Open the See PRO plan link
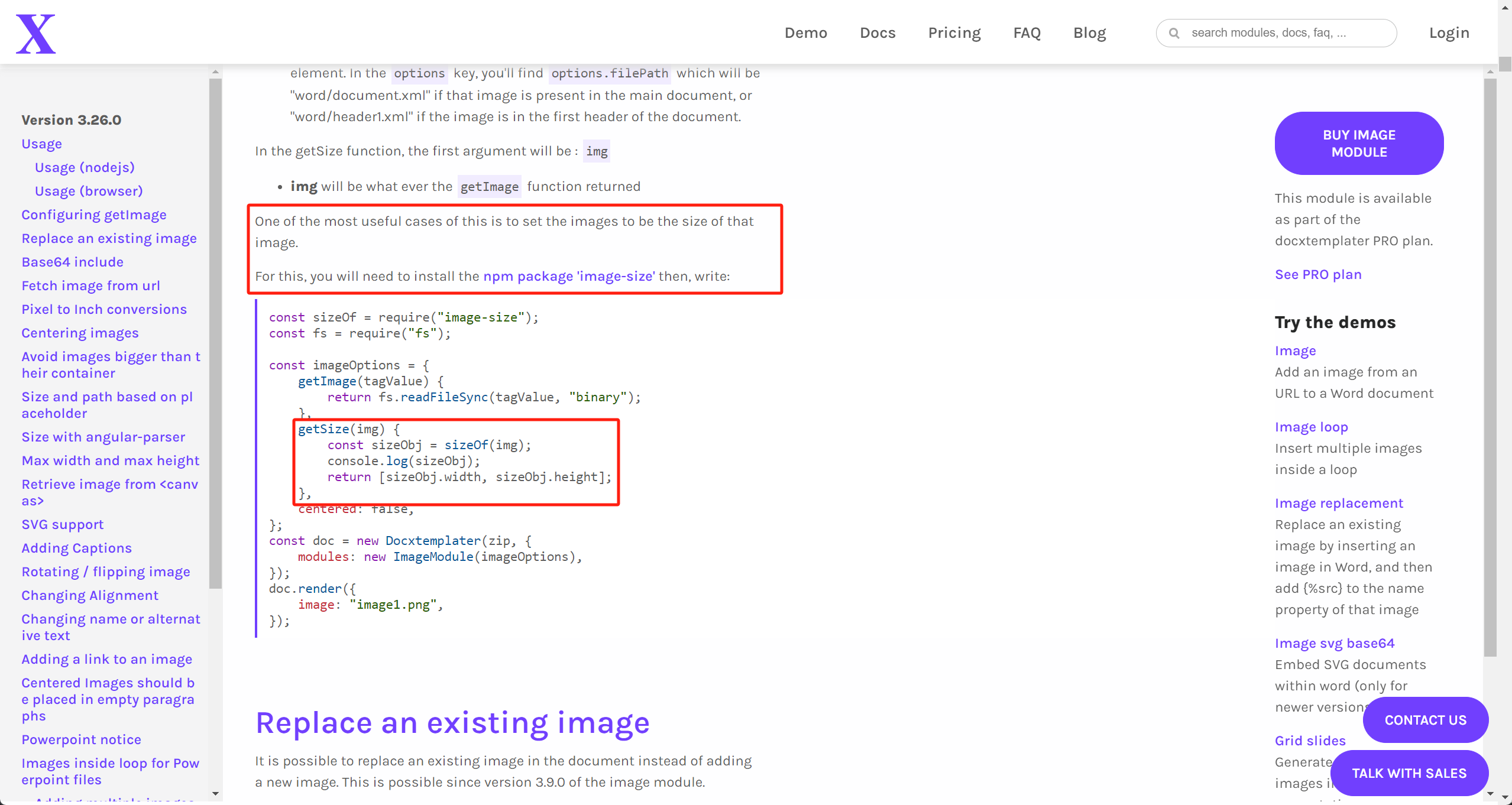Viewport: 1512px width, 805px height. click(1318, 274)
